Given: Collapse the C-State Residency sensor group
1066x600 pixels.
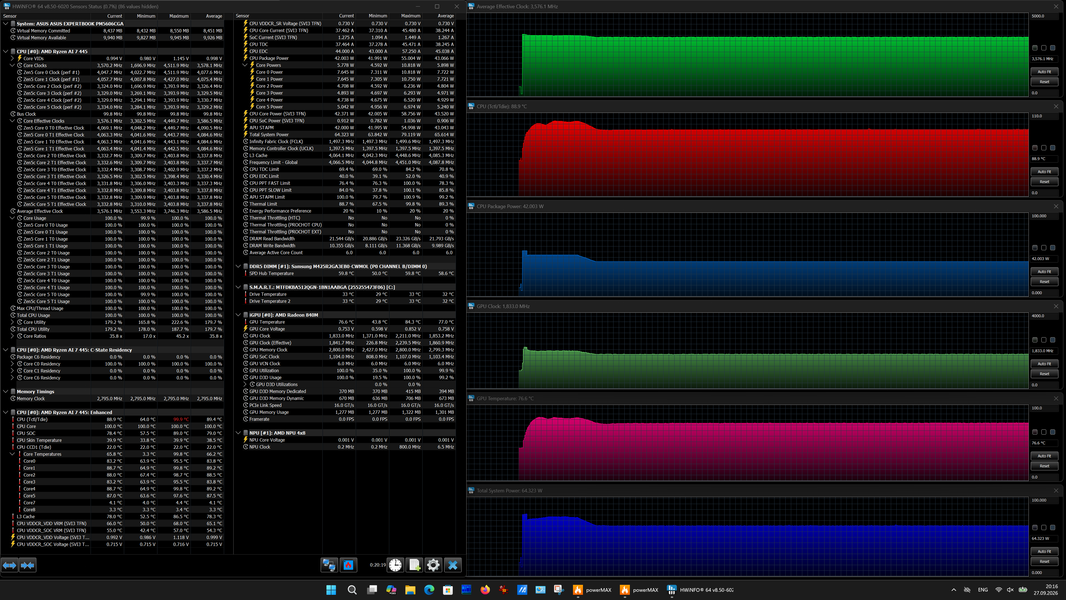Looking at the screenshot, I should click(x=5, y=350).
